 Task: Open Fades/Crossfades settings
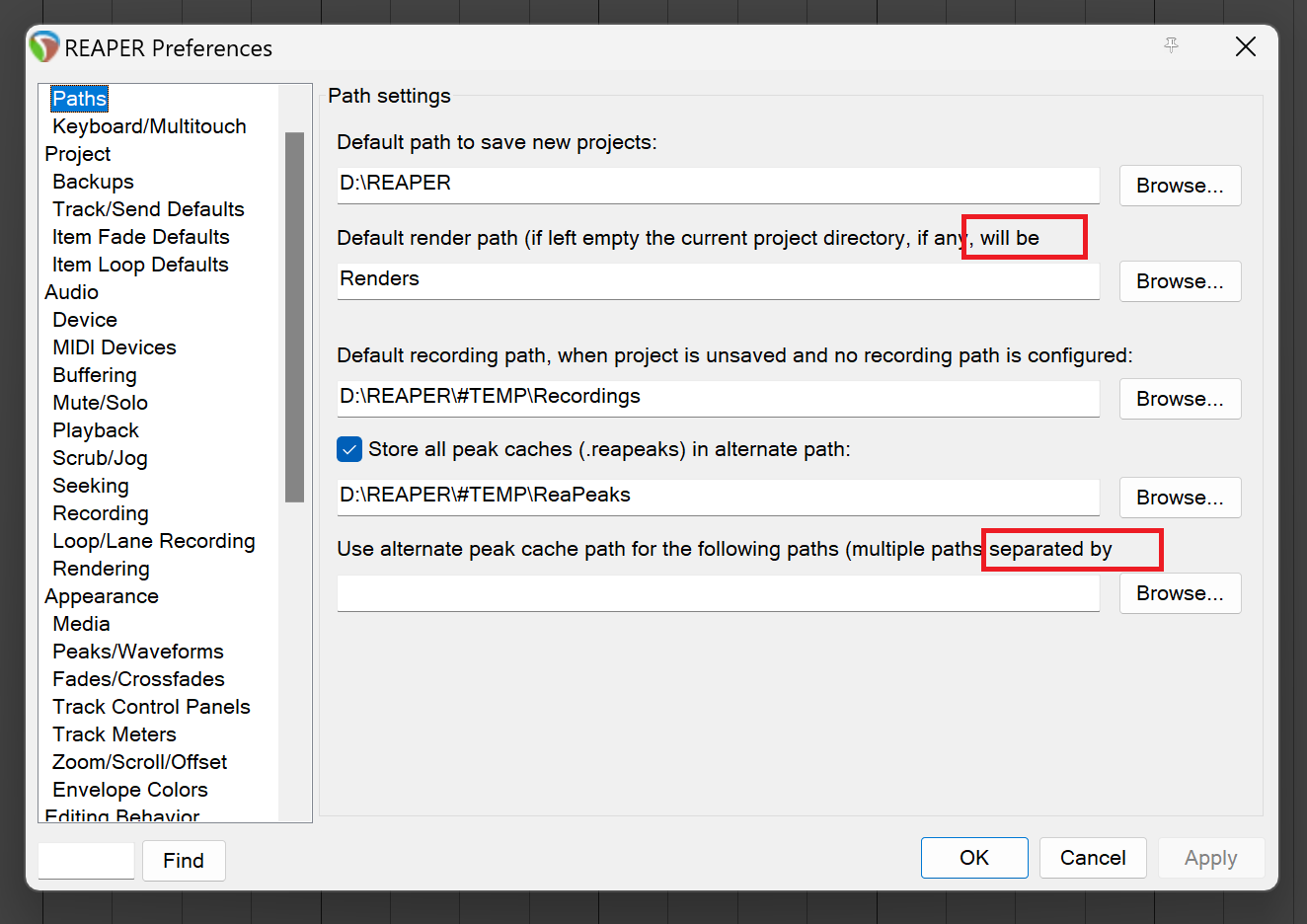coord(138,679)
